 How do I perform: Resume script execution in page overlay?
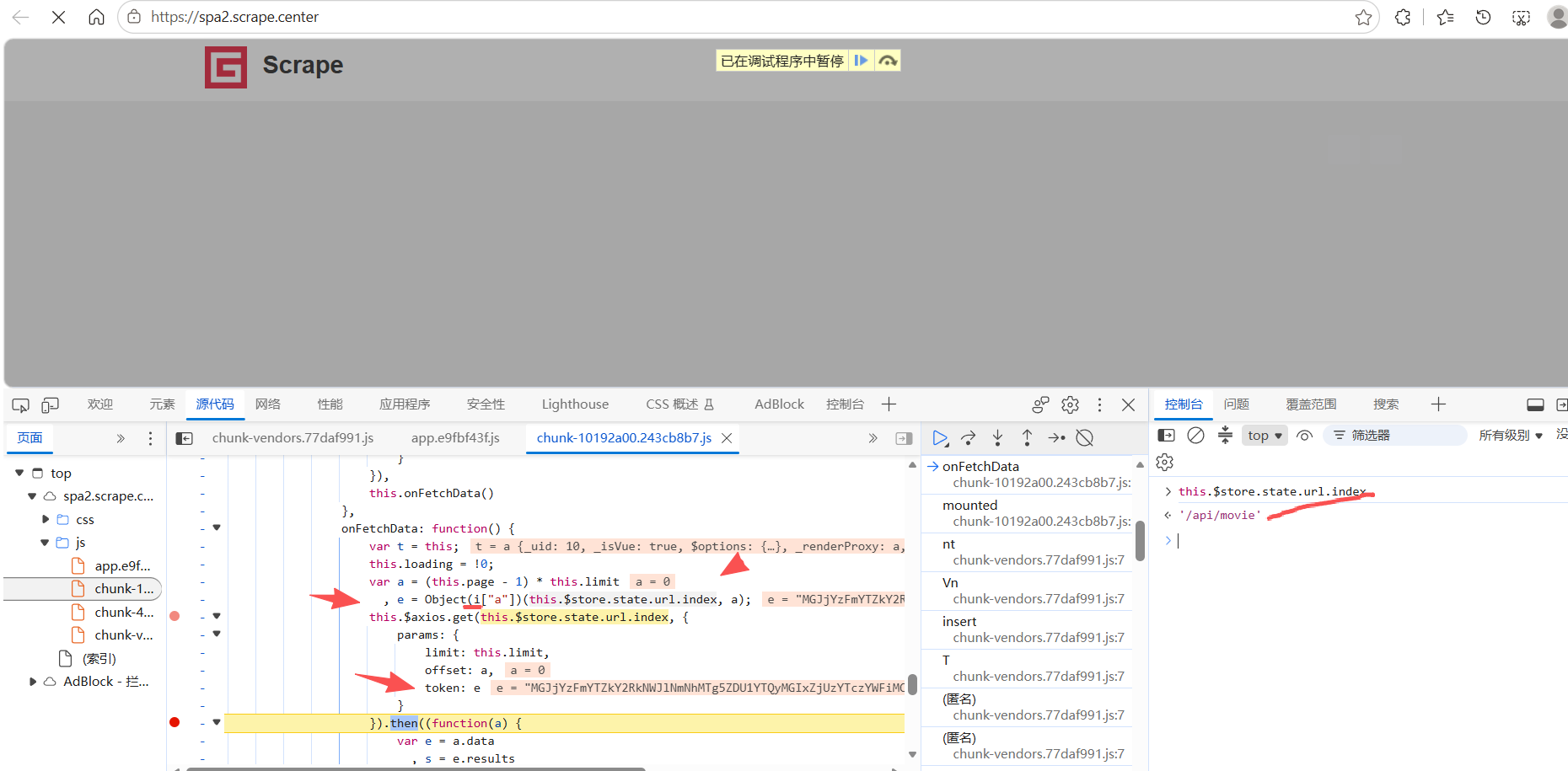point(861,61)
